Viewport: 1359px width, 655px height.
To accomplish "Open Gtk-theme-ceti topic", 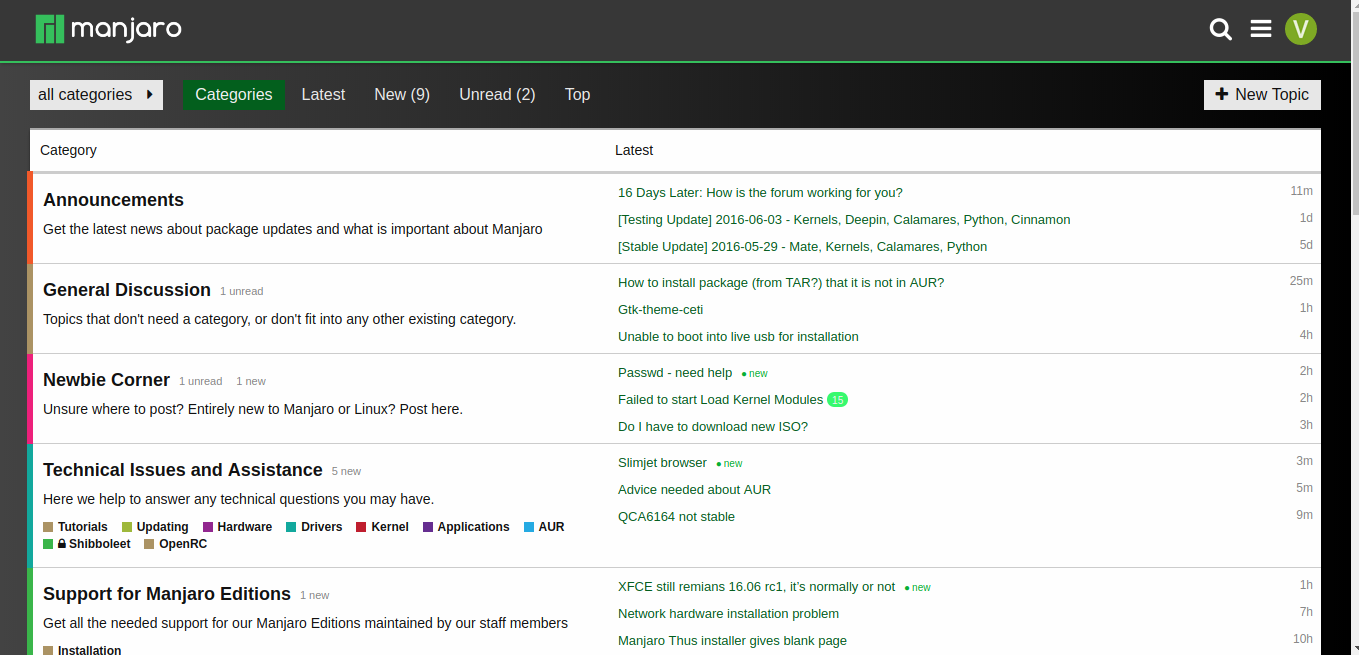I will (x=660, y=310).
